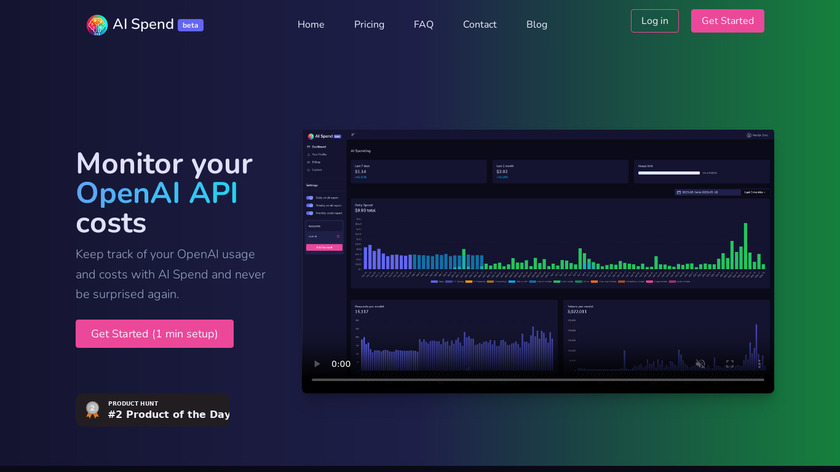Play the dashboard demo video
840x472 pixels.
click(317, 364)
